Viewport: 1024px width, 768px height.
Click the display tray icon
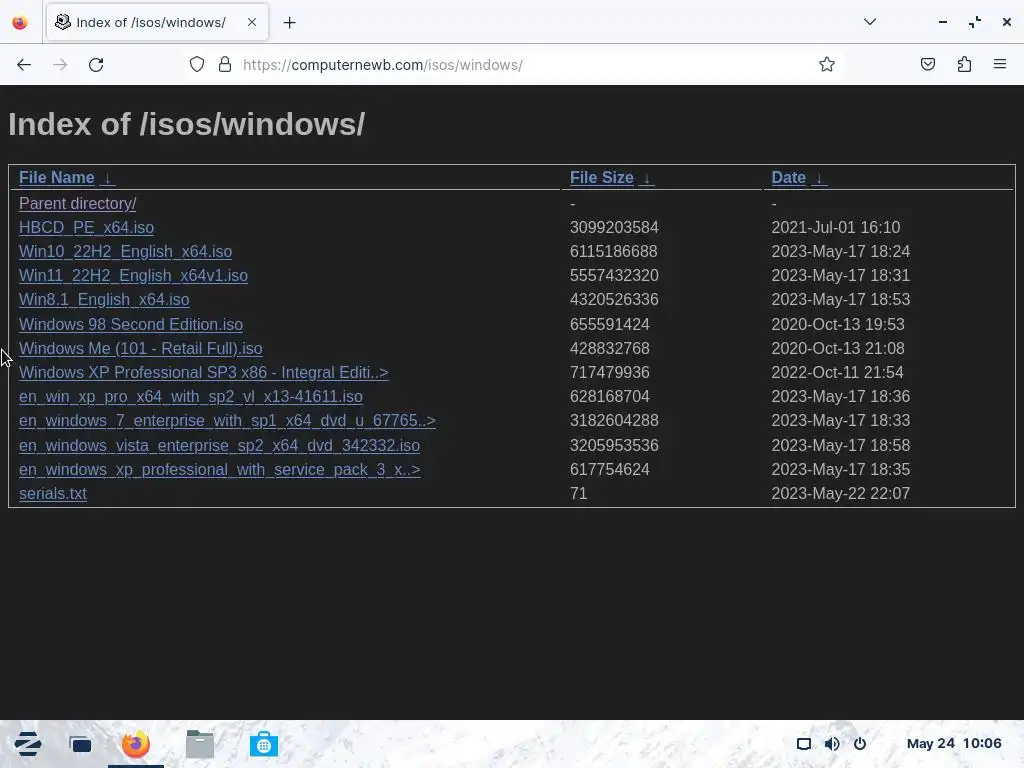pyautogui.click(x=804, y=744)
